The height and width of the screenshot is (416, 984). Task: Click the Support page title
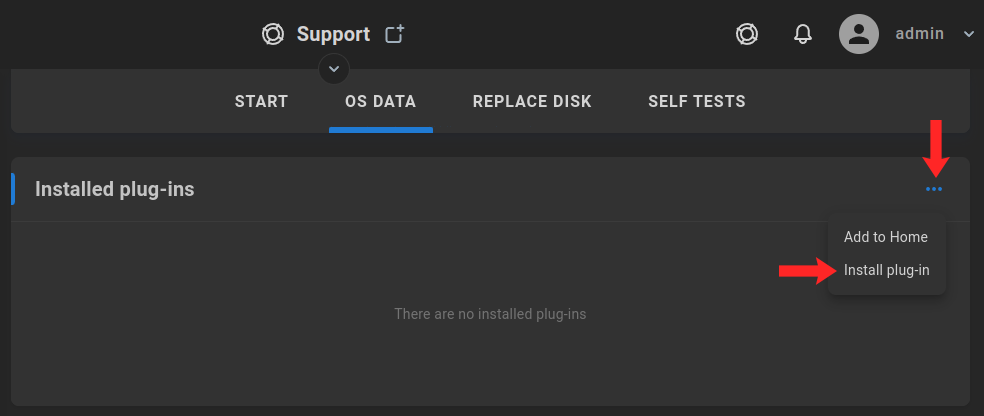point(333,34)
